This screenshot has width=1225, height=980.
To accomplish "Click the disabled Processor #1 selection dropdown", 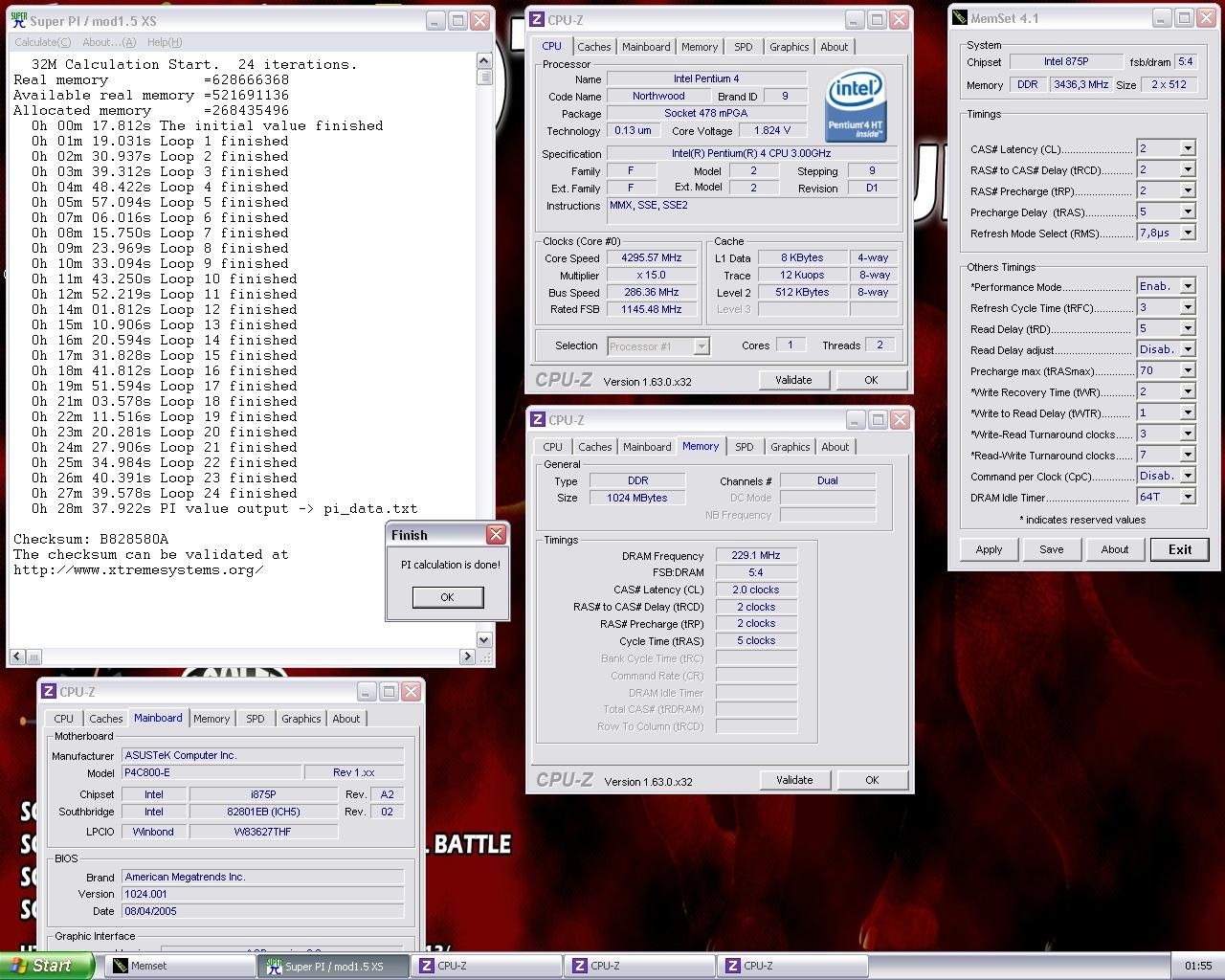I will pos(657,346).
